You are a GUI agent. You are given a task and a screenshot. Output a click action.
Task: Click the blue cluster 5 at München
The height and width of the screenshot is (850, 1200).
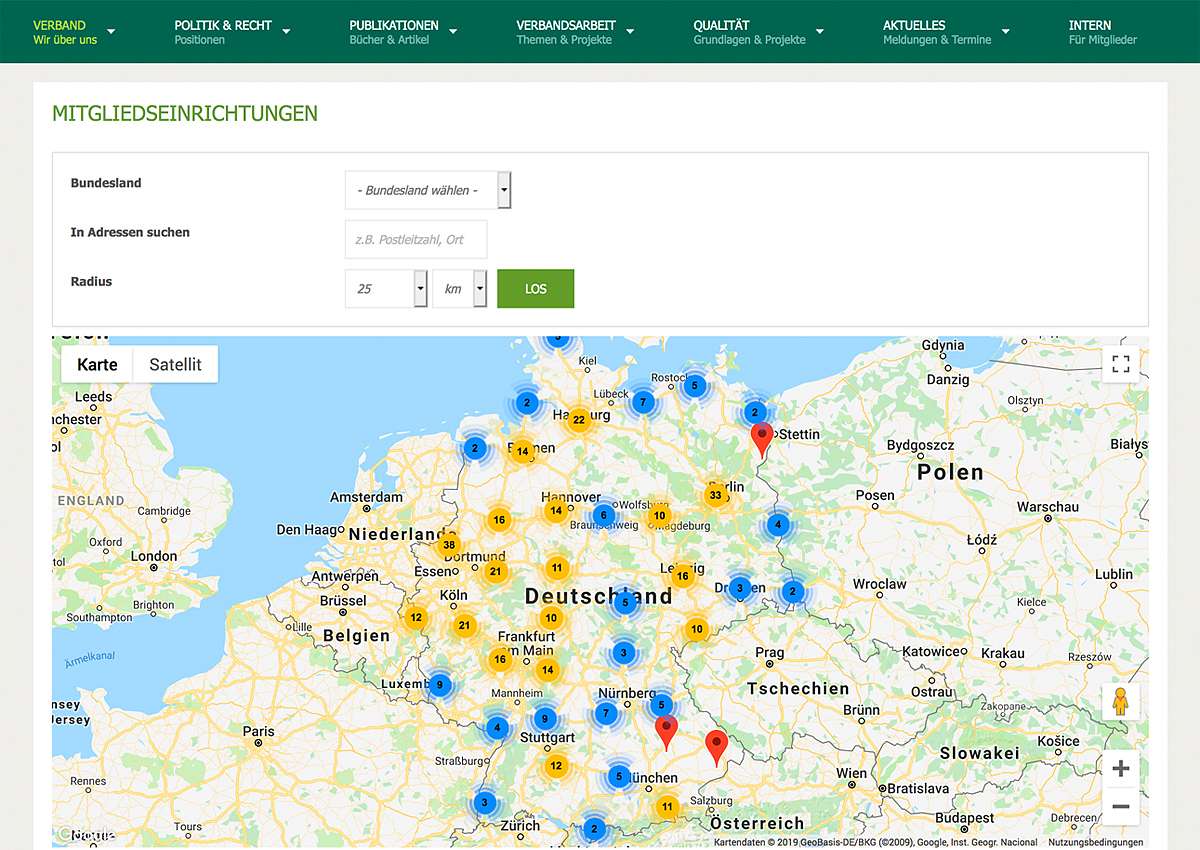[x=618, y=776]
